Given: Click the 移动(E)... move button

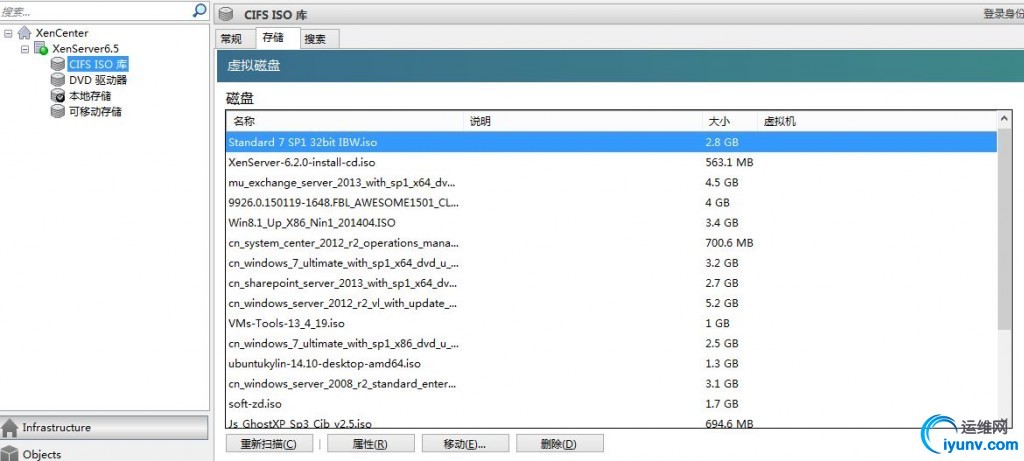Looking at the screenshot, I should (465, 444).
